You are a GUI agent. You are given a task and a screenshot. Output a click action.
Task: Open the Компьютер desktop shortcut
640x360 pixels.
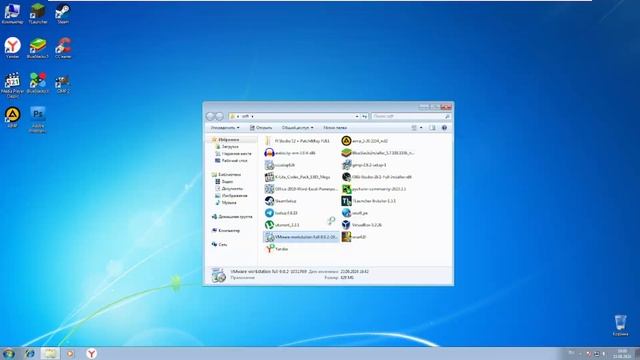tap(12, 13)
